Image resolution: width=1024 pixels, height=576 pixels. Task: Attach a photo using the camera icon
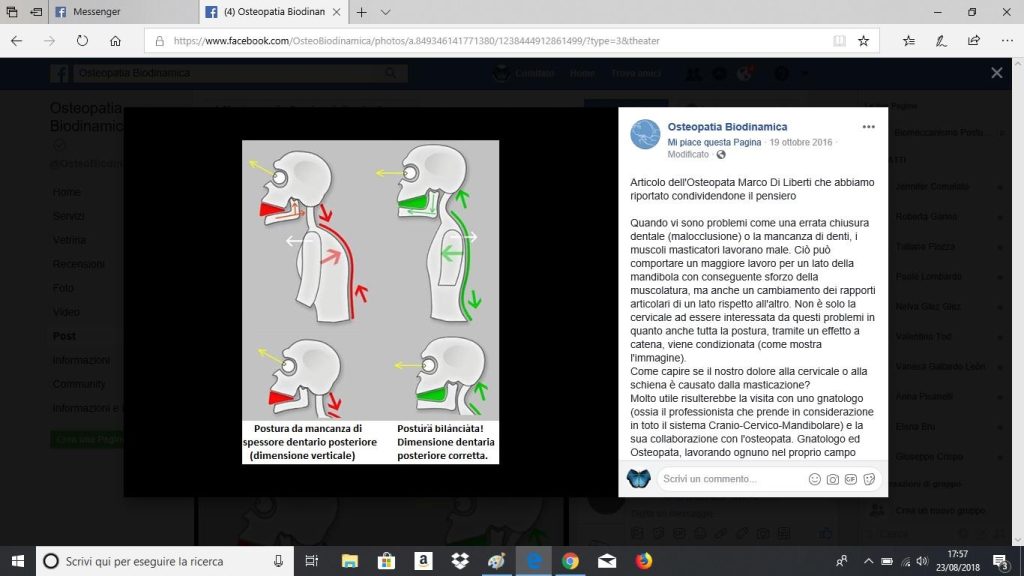point(832,479)
